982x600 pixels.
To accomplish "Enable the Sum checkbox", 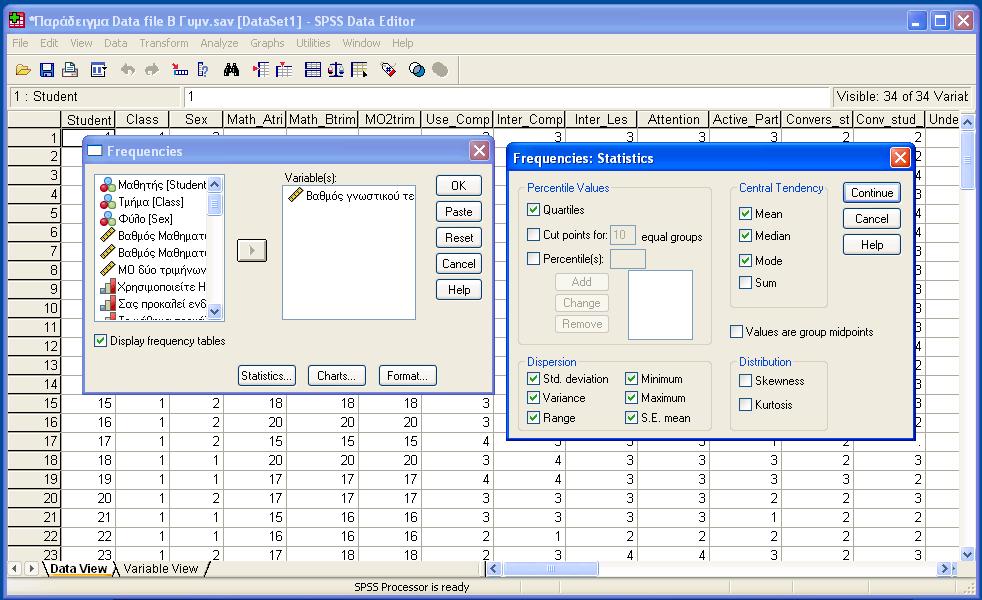I will tap(745, 282).
